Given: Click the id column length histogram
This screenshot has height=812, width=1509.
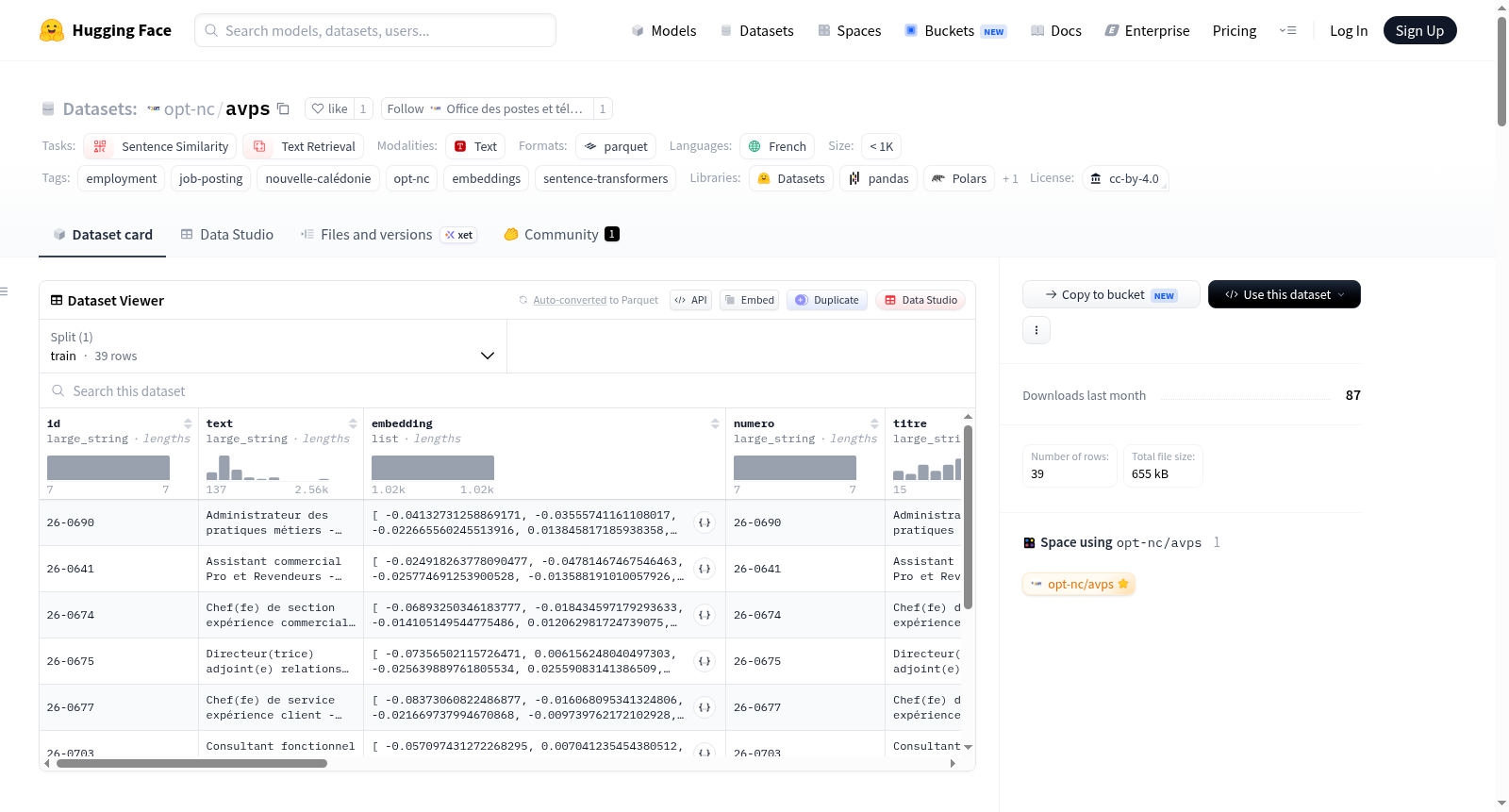Looking at the screenshot, I should (x=108, y=468).
